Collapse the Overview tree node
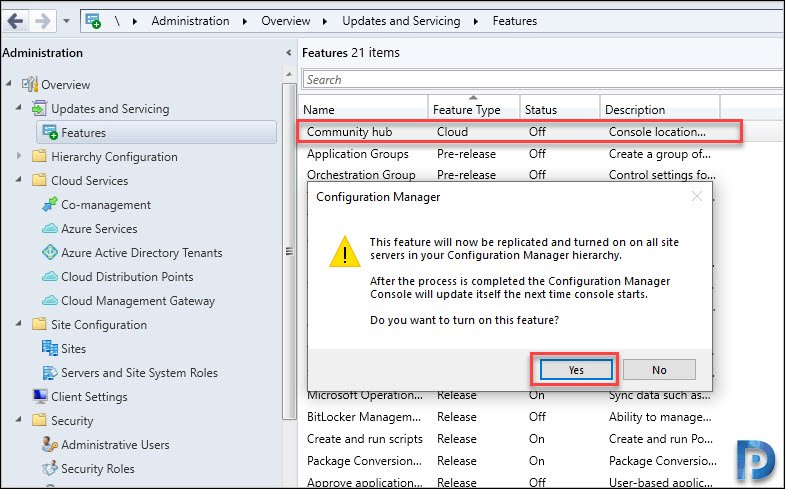This screenshot has width=785, height=489. (x=9, y=83)
